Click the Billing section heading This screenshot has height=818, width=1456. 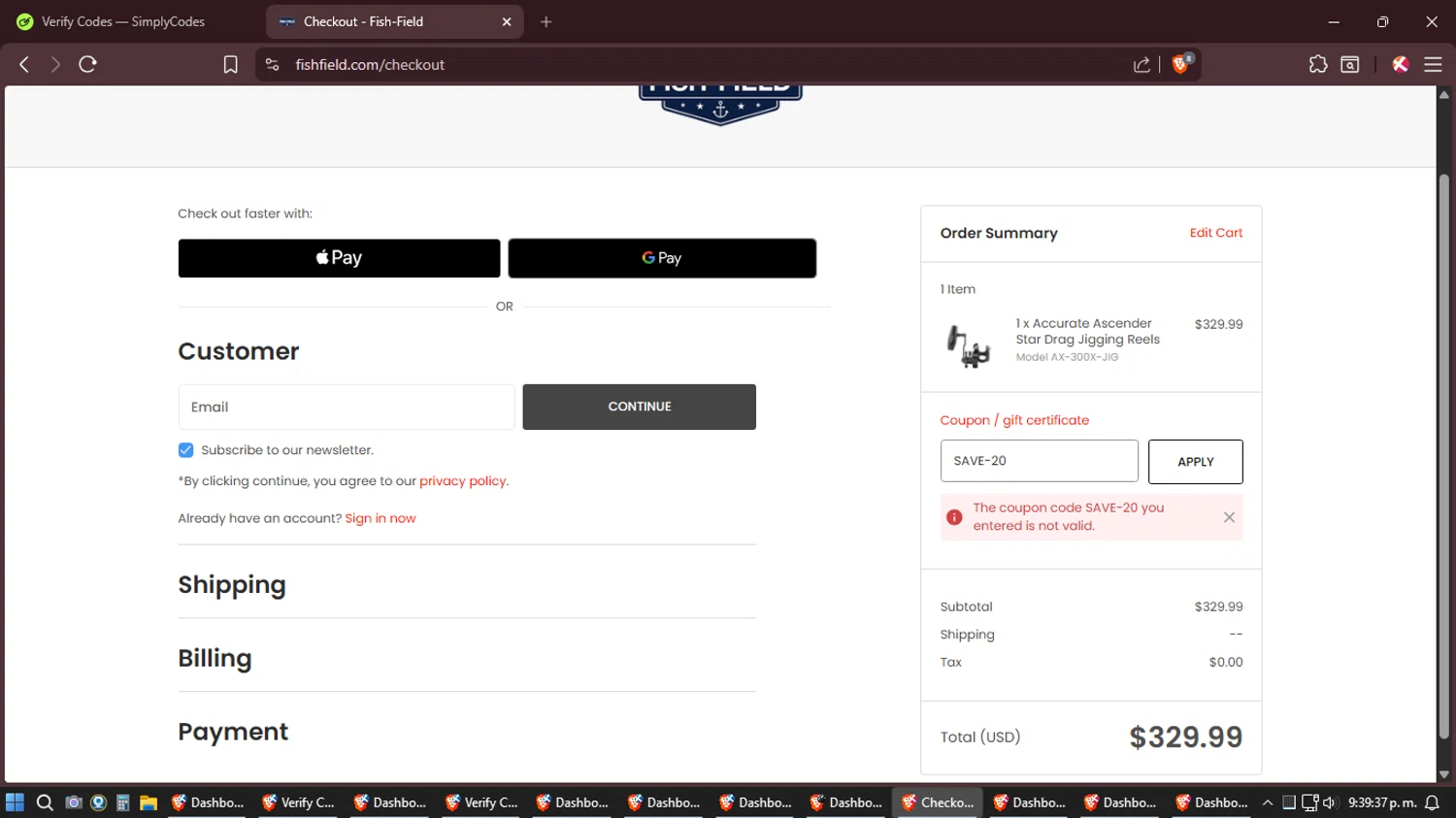tap(215, 658)
